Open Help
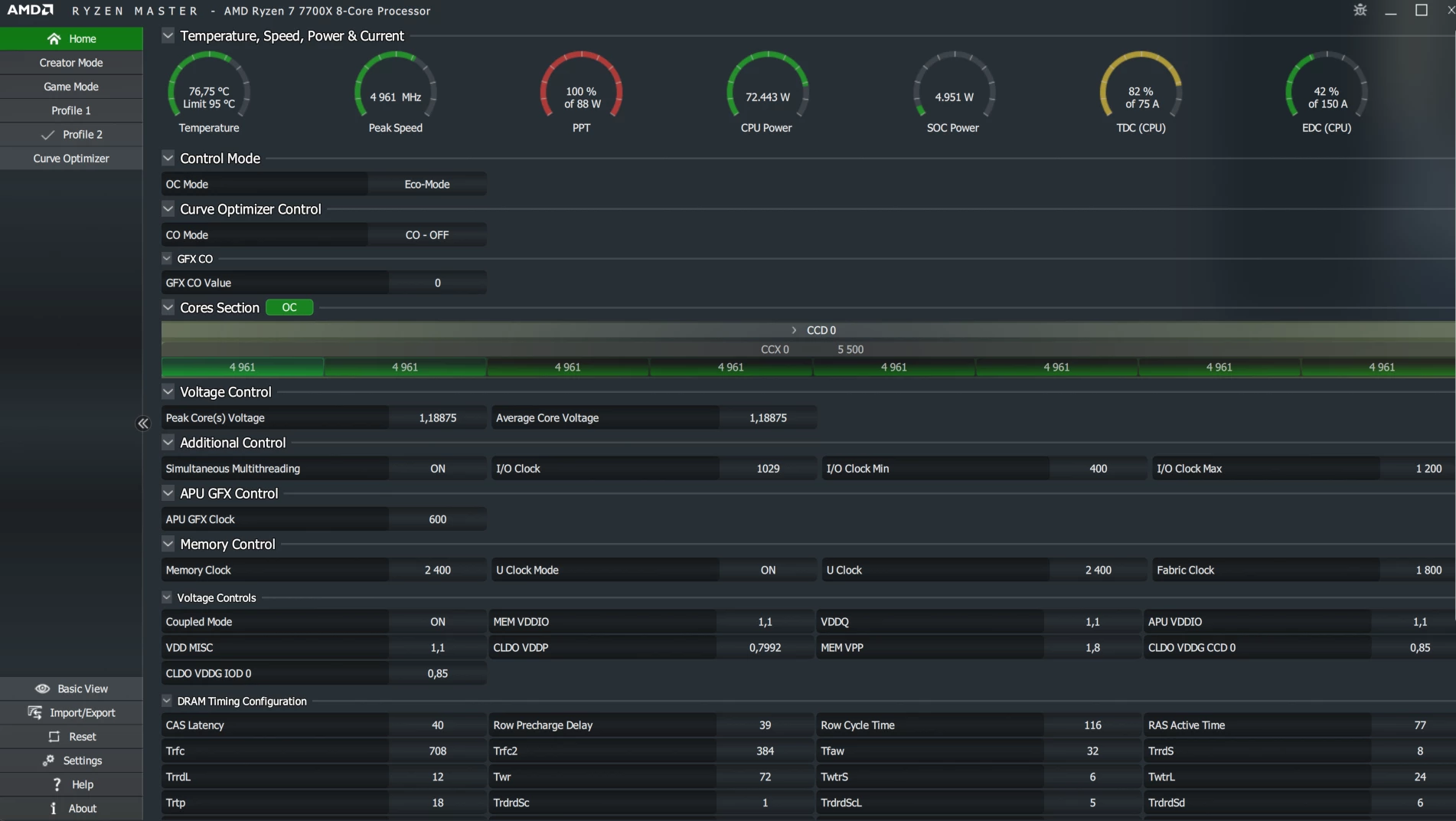1456x821 pixels. click(x=71, y=784)
